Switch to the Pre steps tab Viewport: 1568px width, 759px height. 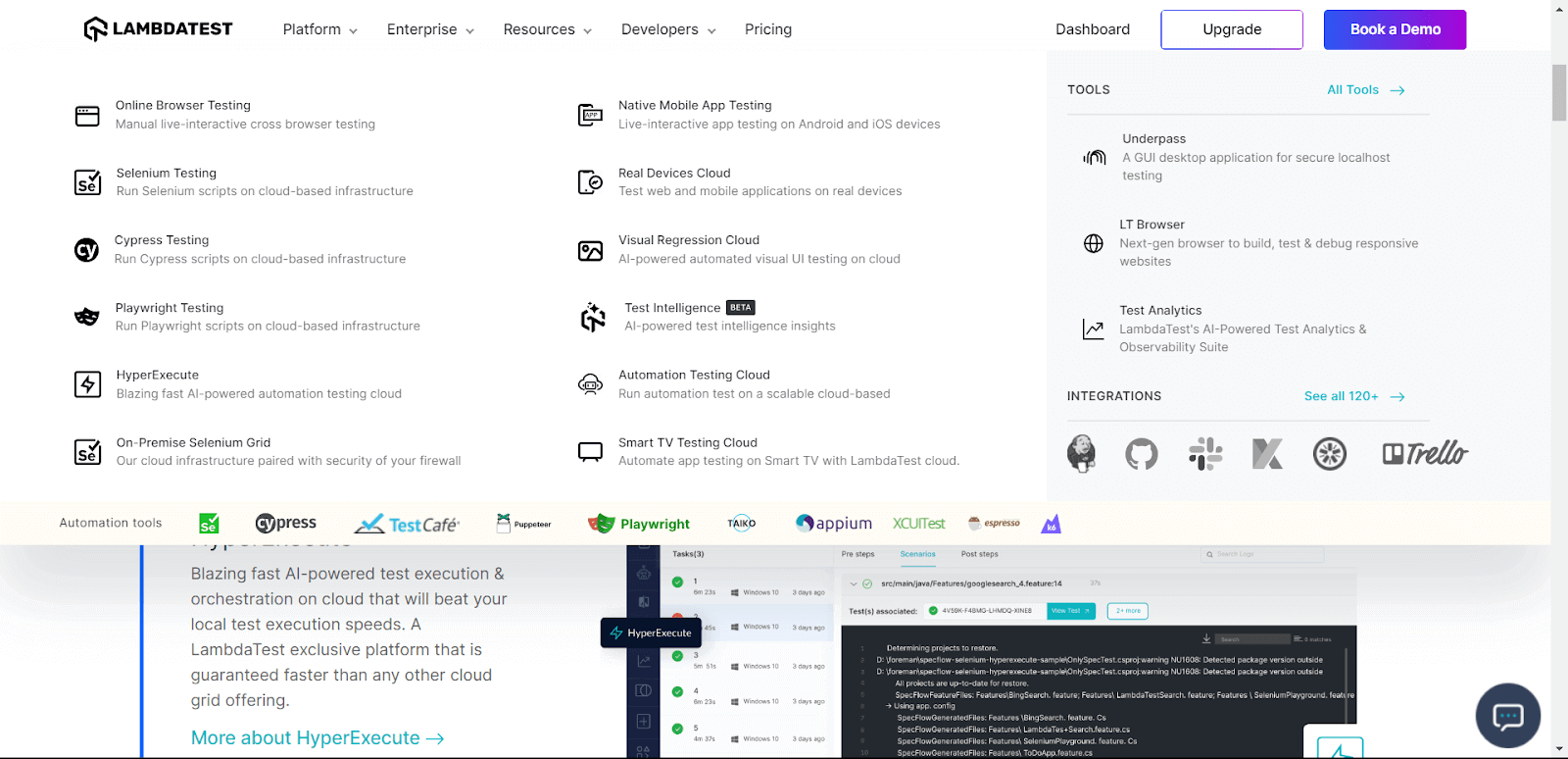point(857,554)
